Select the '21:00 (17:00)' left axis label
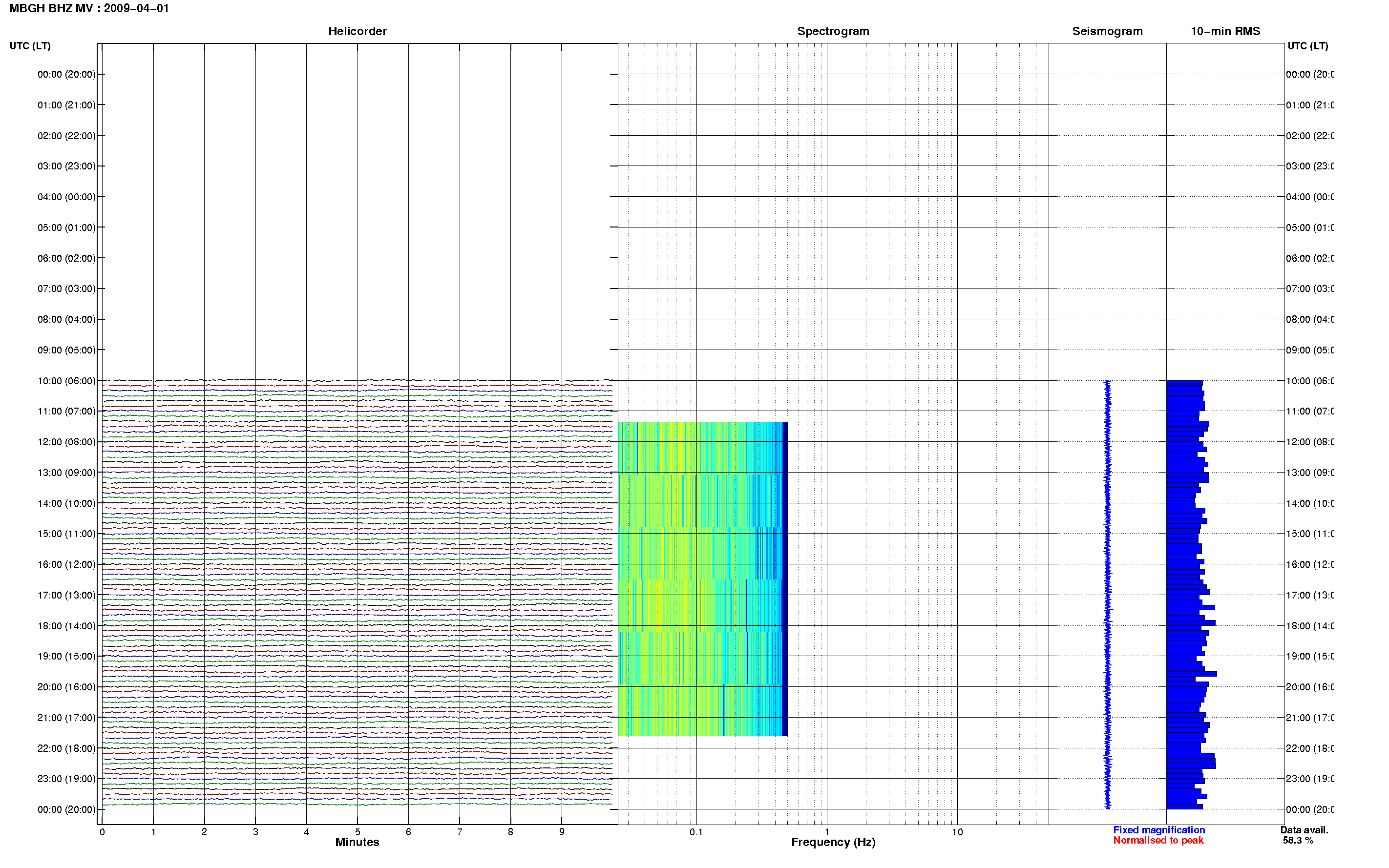1389x868 pixels. (x=66, y=718)
